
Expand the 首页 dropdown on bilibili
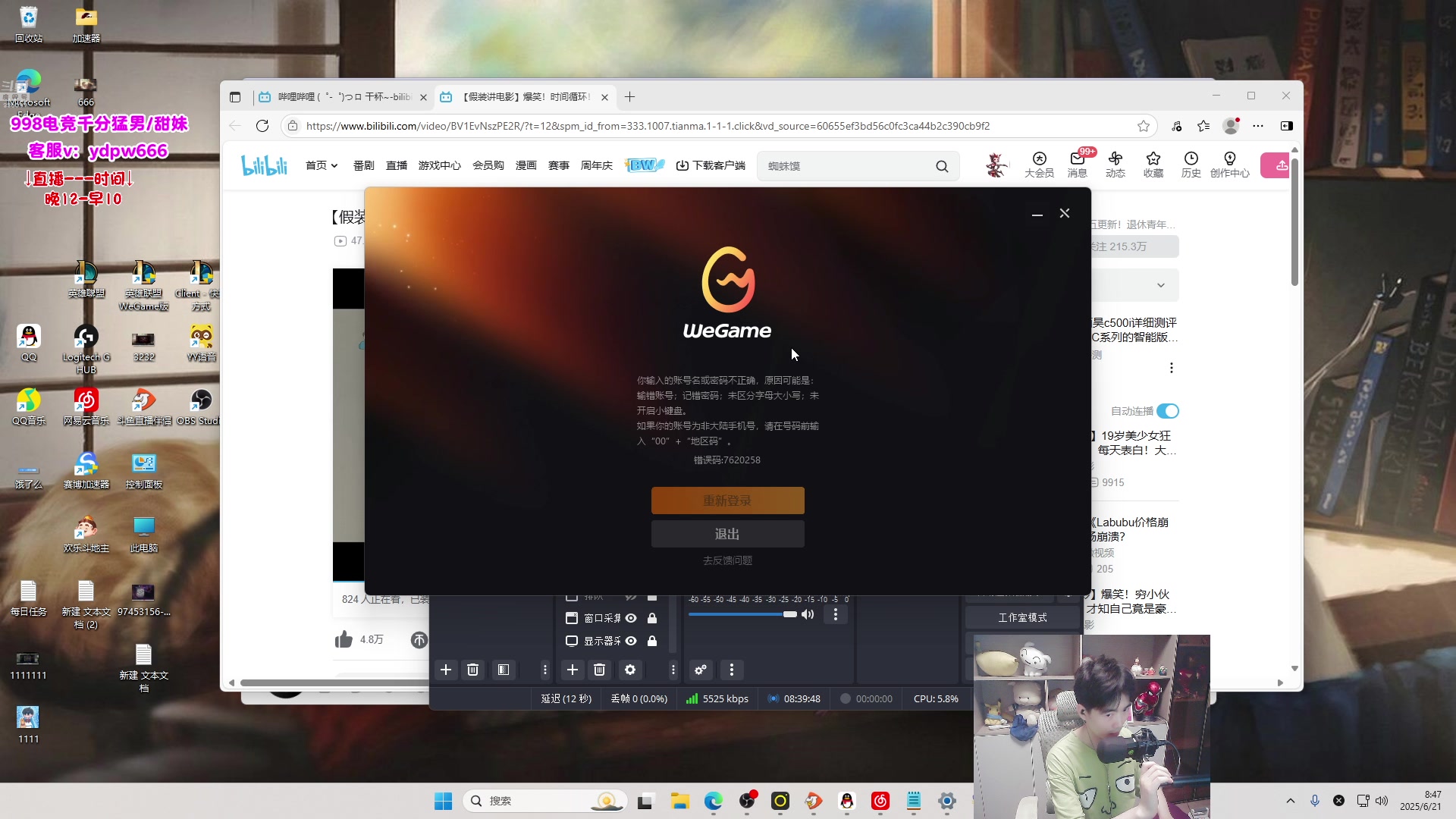(322, 165)
